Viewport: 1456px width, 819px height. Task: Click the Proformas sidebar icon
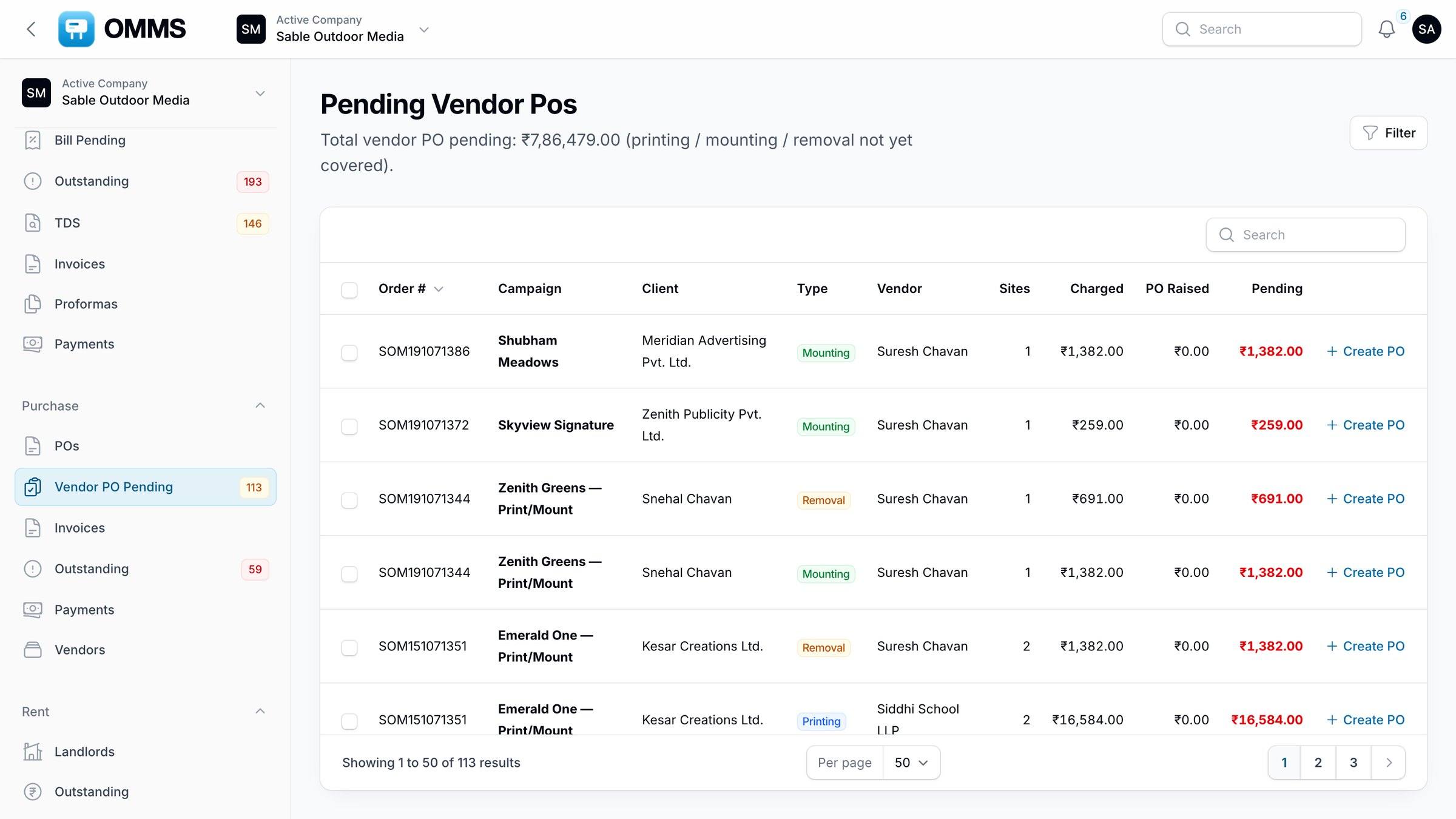(33, 304)
